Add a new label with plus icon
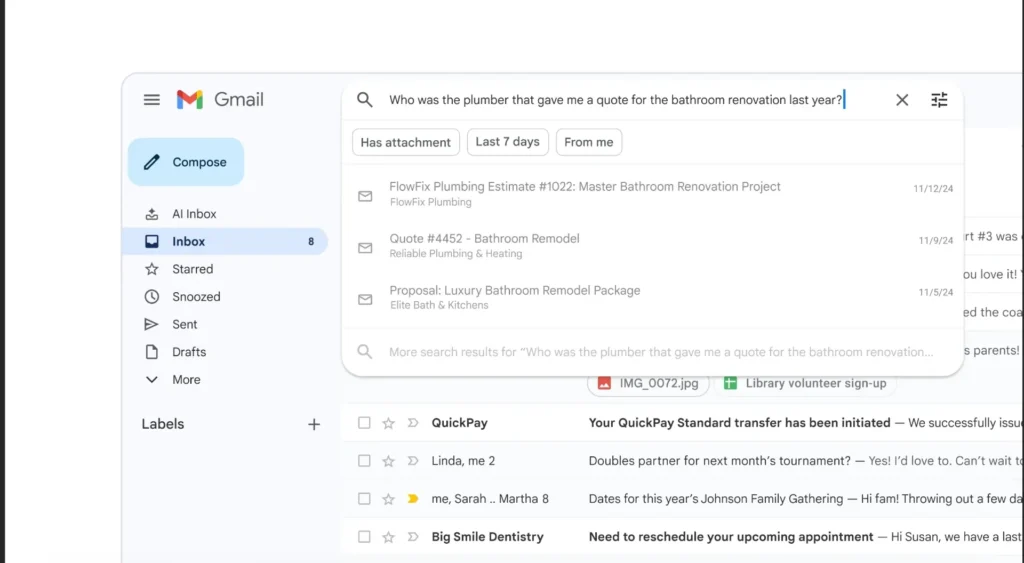1024x563 pixels. [314, 424]
